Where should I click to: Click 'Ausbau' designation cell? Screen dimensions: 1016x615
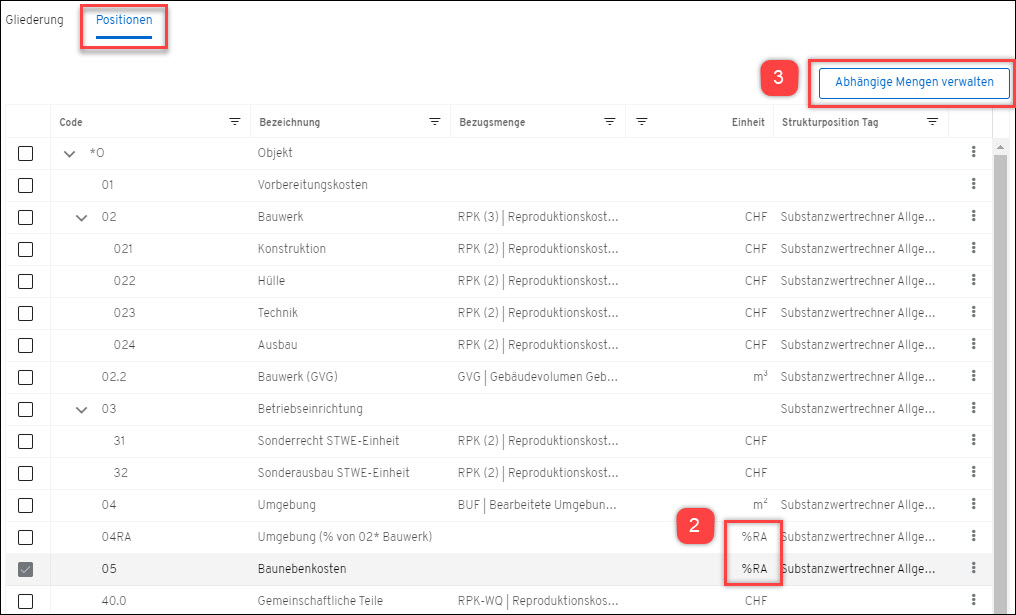(x=277, y=345)
